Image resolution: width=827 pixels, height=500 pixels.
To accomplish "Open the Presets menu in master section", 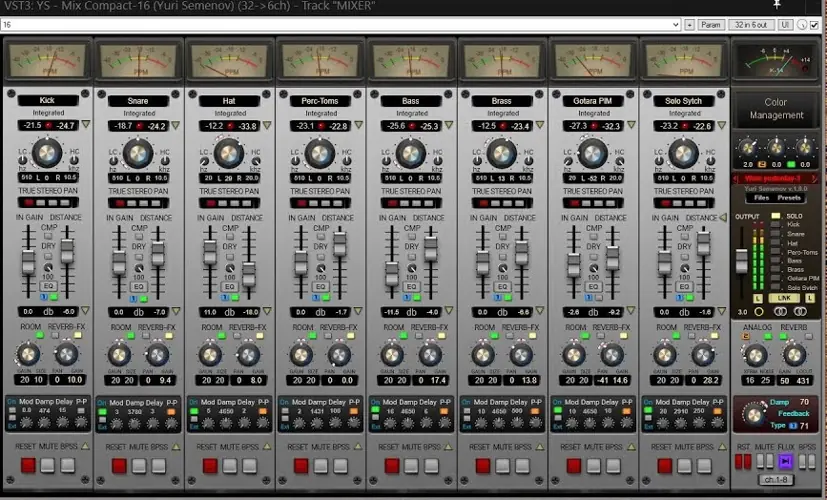I will (x=790, y=198).
